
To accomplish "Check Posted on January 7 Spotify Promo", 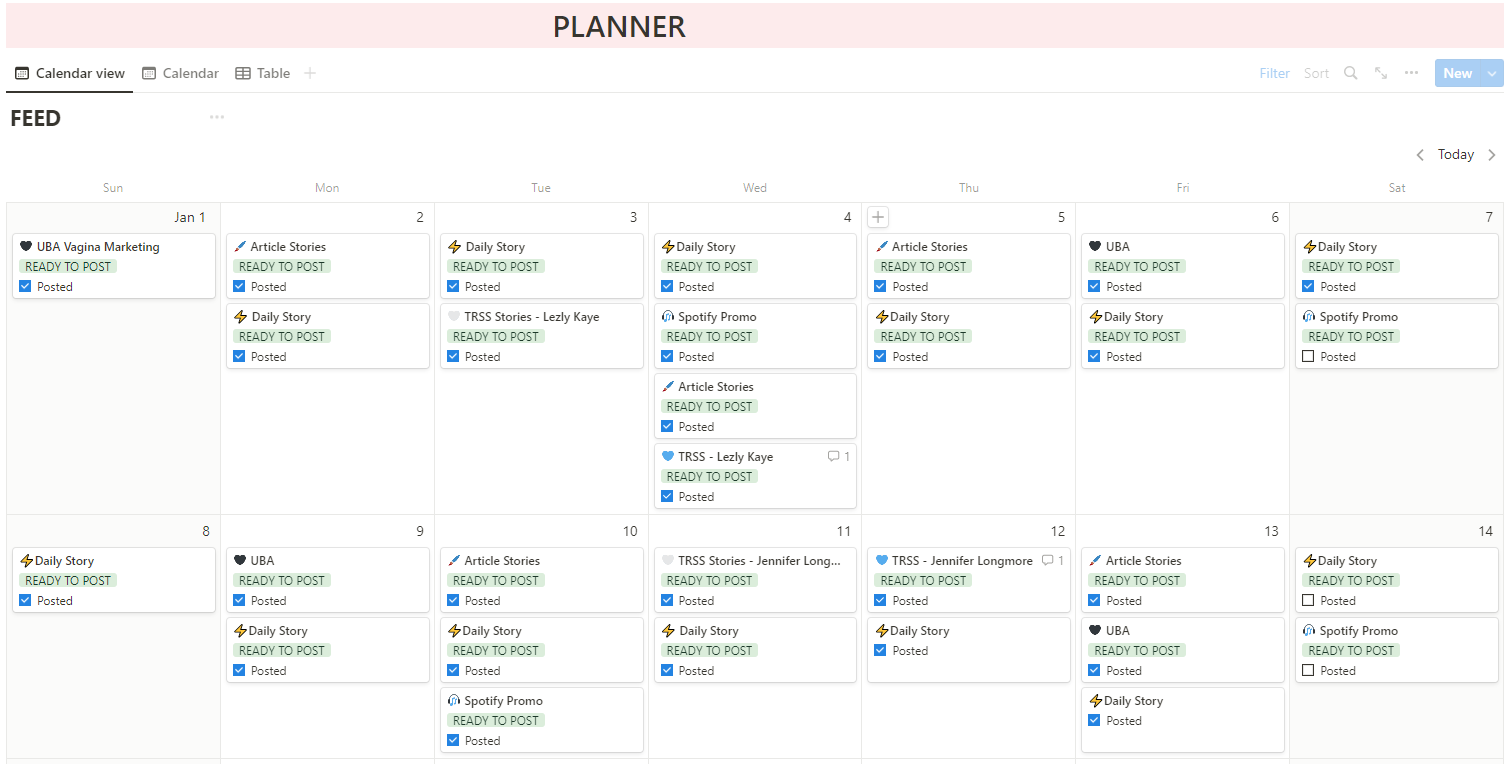I will click(1309, 357).
